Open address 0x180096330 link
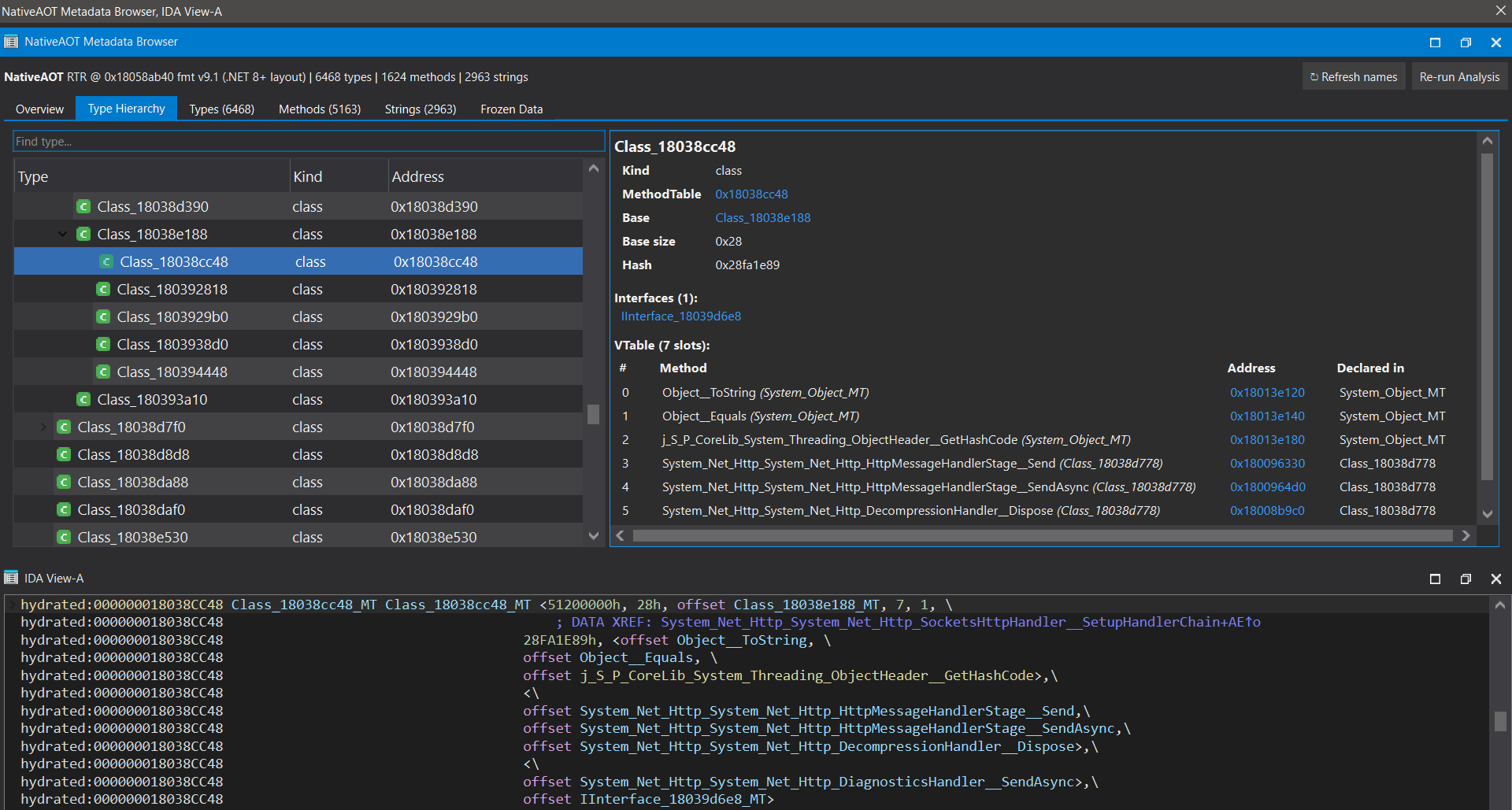Viewport: 1512px width, 810px height. [1267, 464]
